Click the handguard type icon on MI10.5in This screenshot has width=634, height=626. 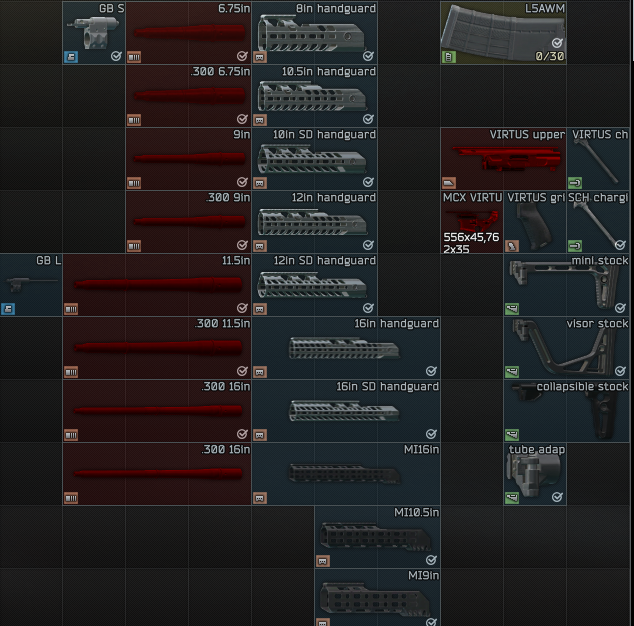pos(323,562)
